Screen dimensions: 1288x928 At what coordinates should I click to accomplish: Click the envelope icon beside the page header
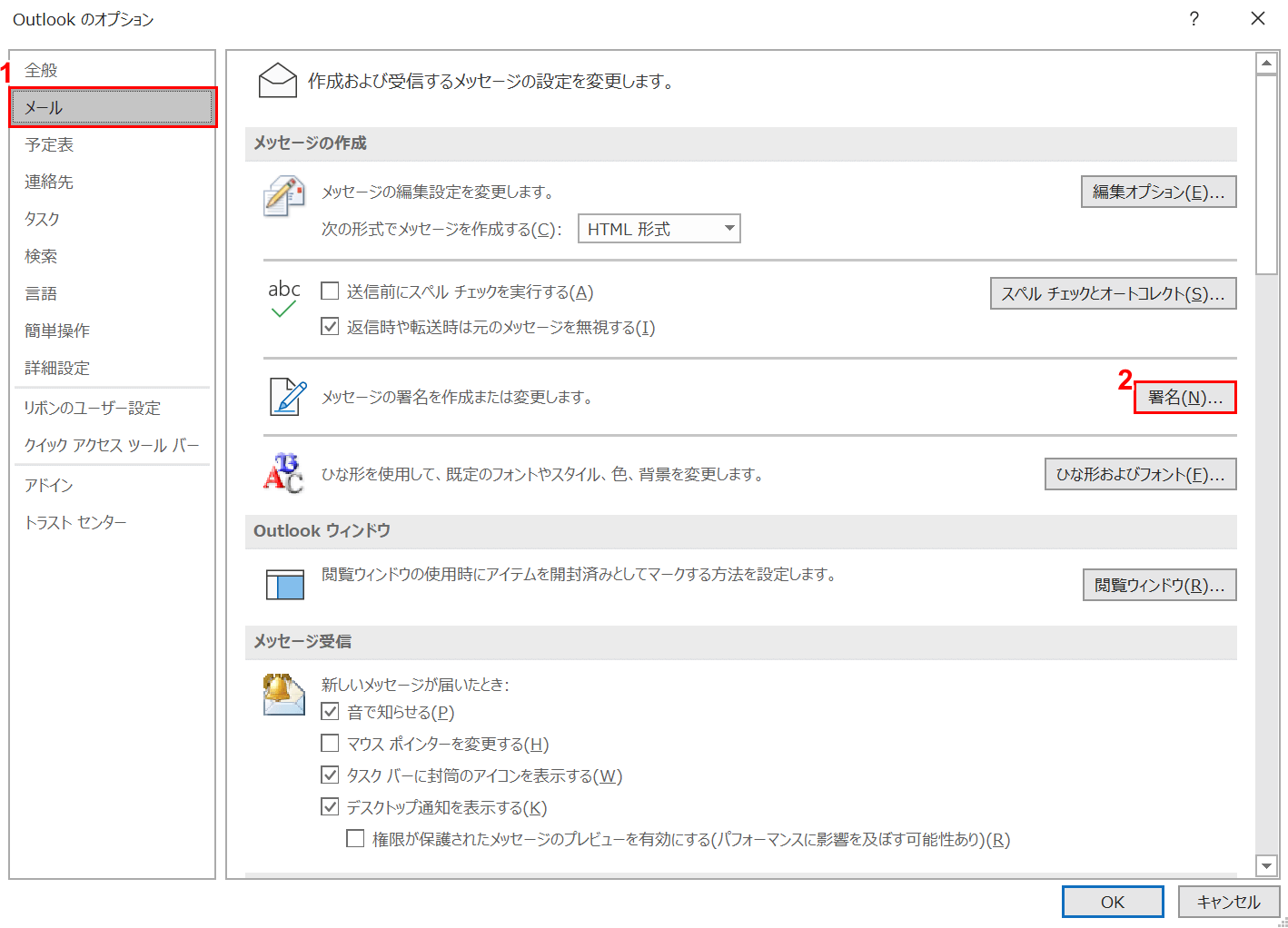point(278,81)
